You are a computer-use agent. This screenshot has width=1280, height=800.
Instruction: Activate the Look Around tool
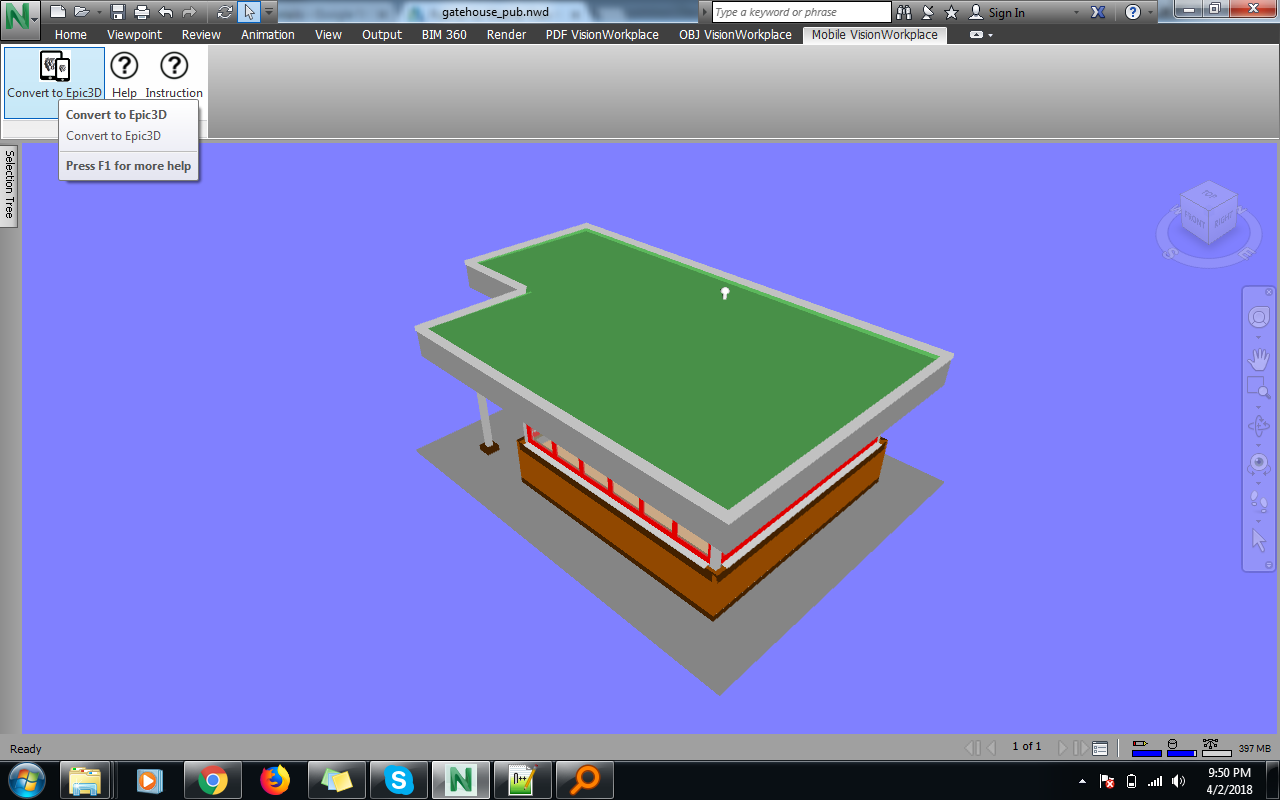pos(1259,465)
